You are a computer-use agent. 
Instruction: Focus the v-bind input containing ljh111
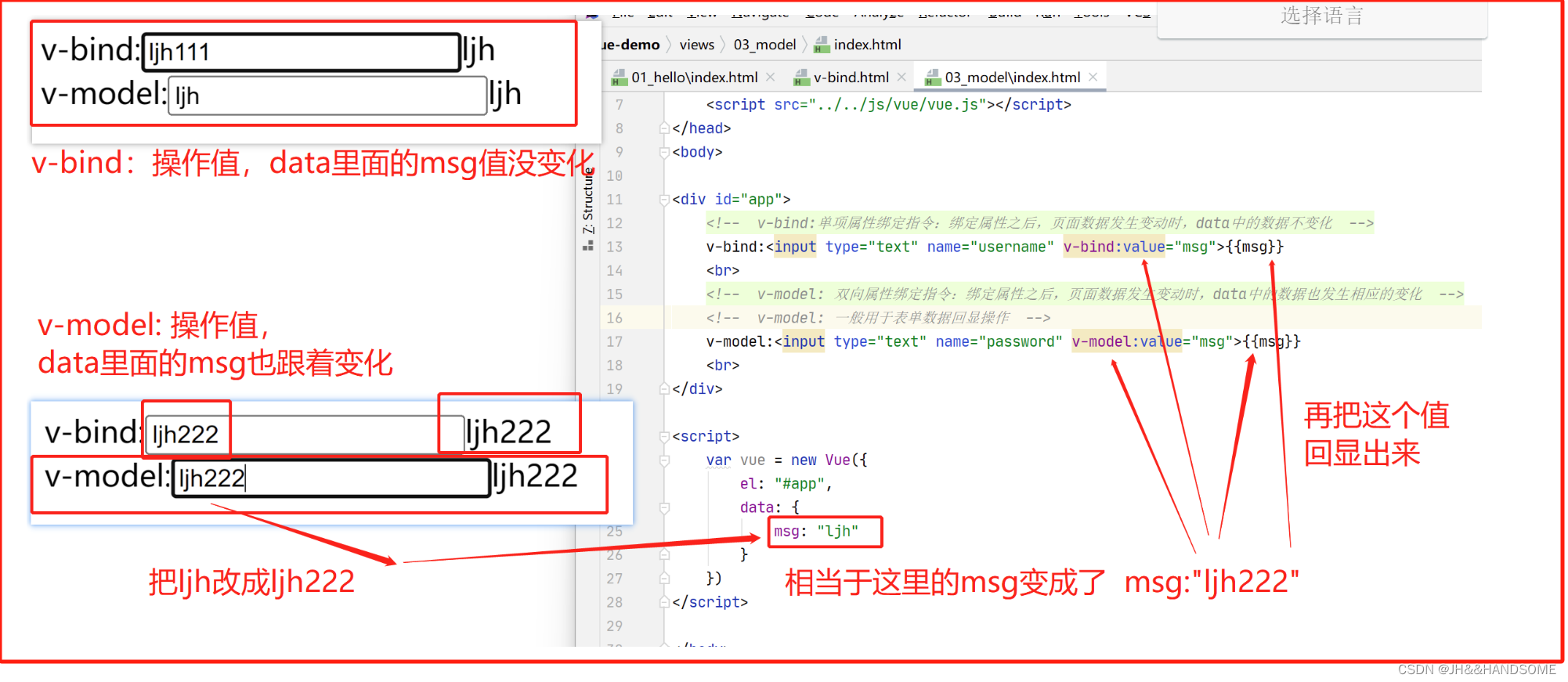pos(301,52)
